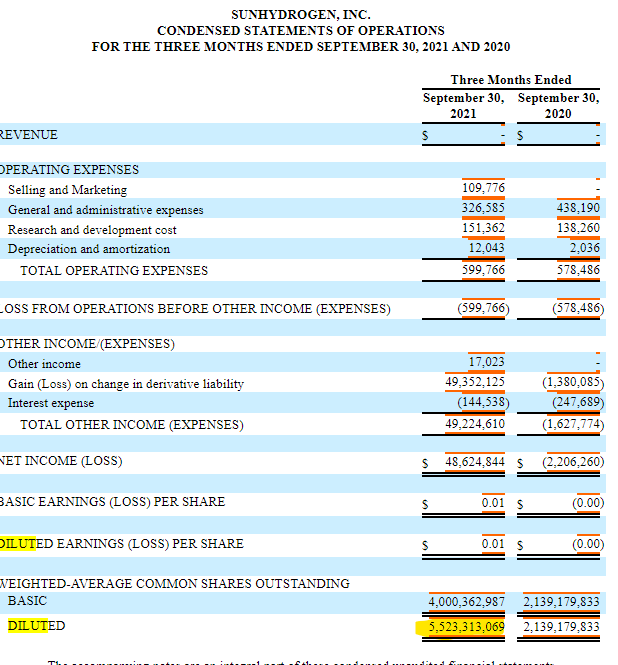
Task: Click the September 30, 2020 column header
Action: [558, 106]
